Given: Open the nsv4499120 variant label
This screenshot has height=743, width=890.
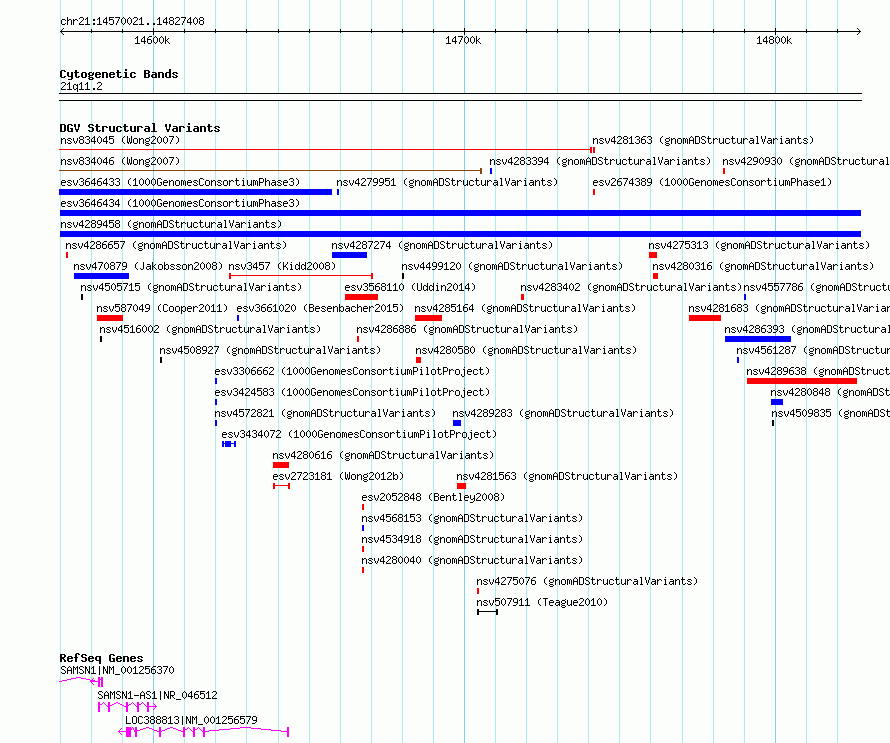Looking at the screenshot, I should [x=512, y=266].
